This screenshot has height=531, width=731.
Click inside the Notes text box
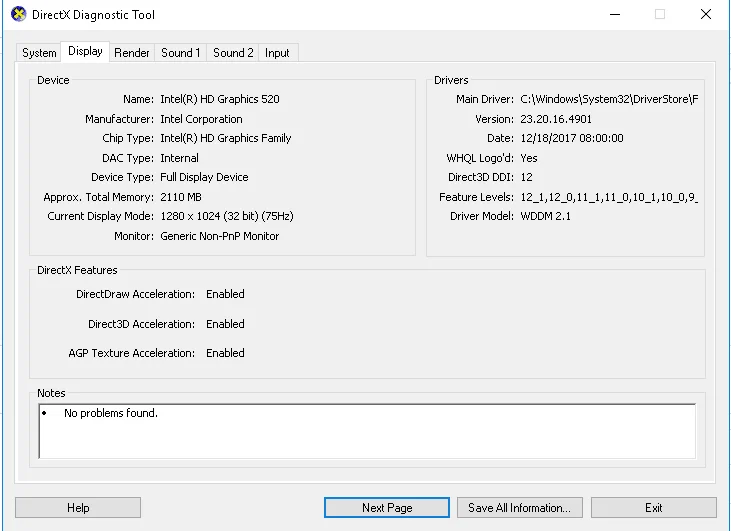pyautogui.click(x=367, y=431)
